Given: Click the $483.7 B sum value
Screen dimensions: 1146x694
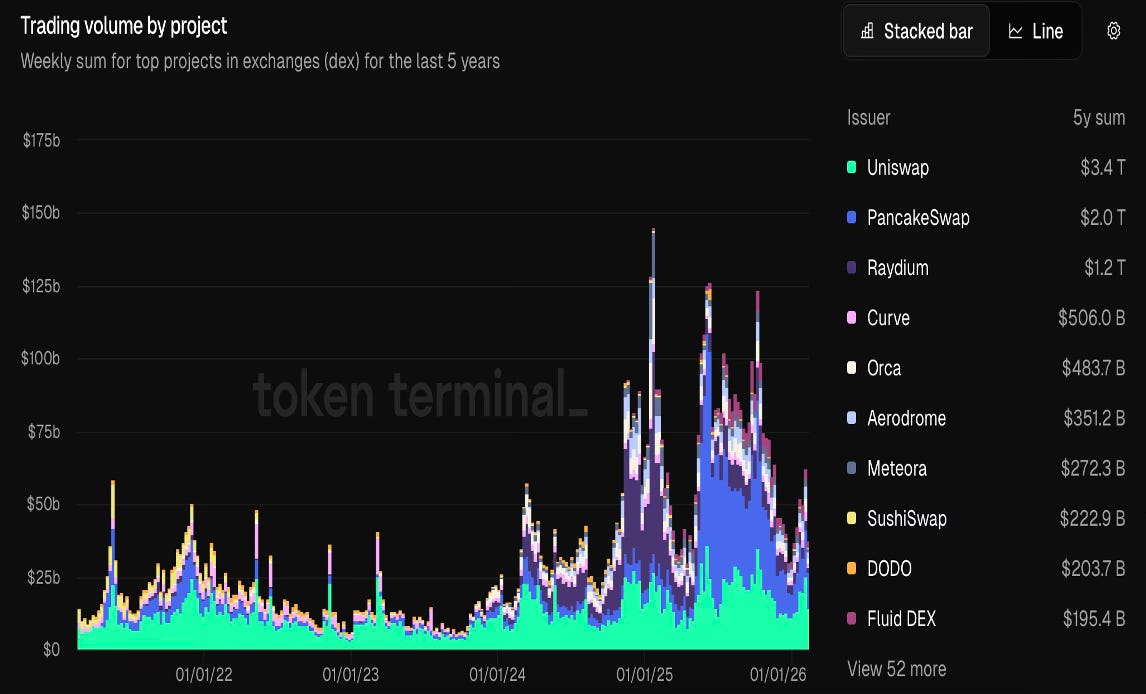Looking at the screenshot, I should 1093,368.
